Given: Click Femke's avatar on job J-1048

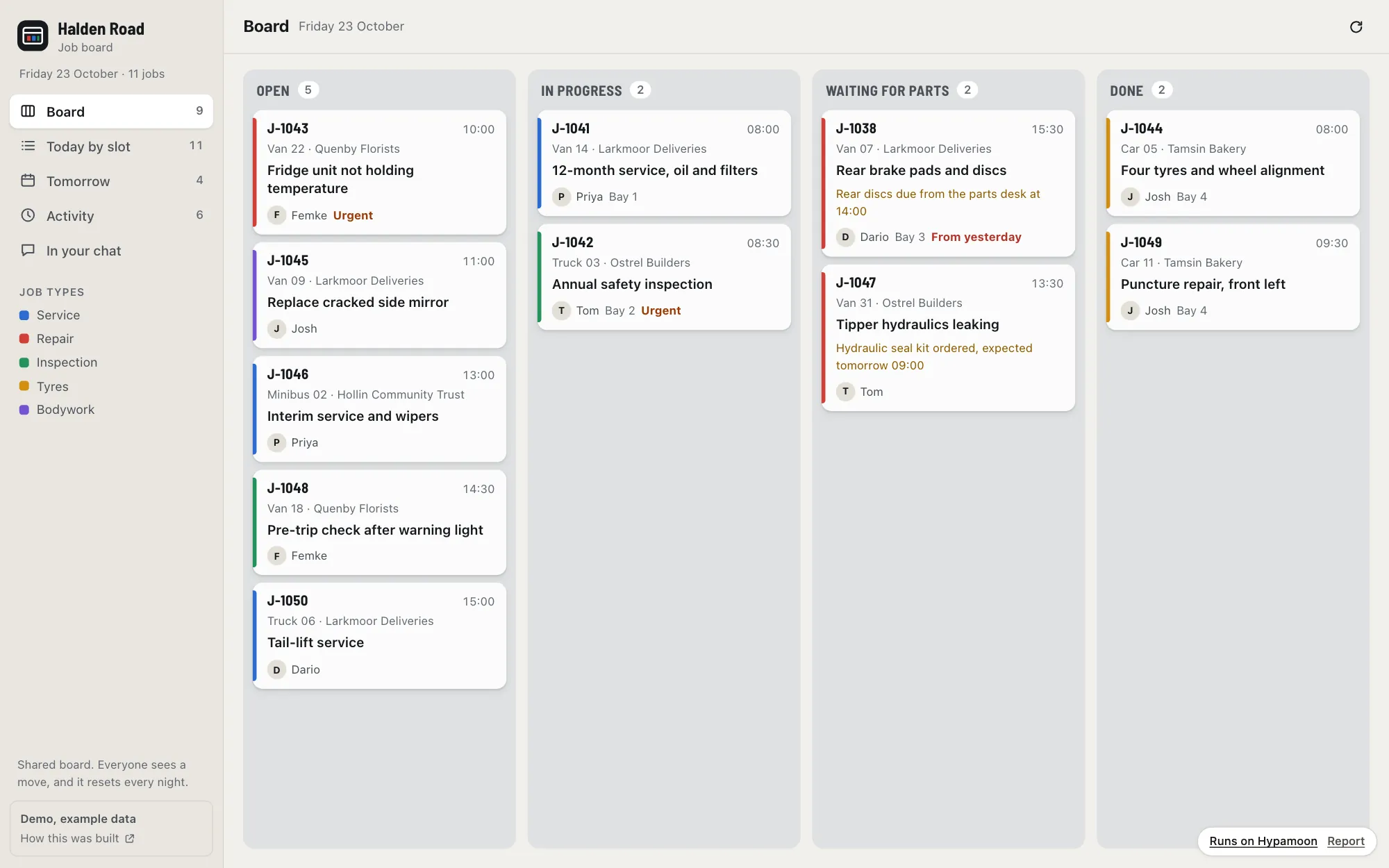Looking at the screenshot, I should click(x=276, y=556).
